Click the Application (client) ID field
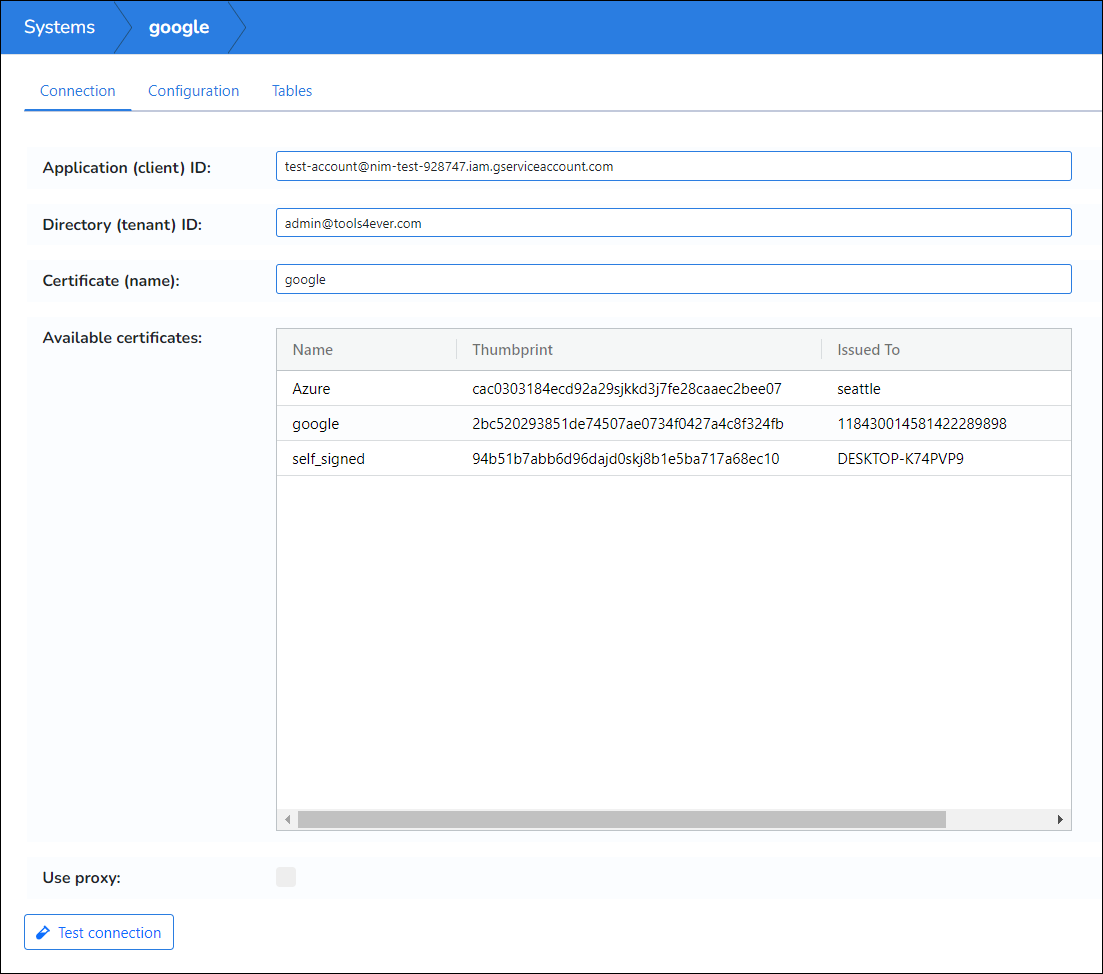Image resolution: width=1103 pixels, height=974 pixels. coord(673,167)
